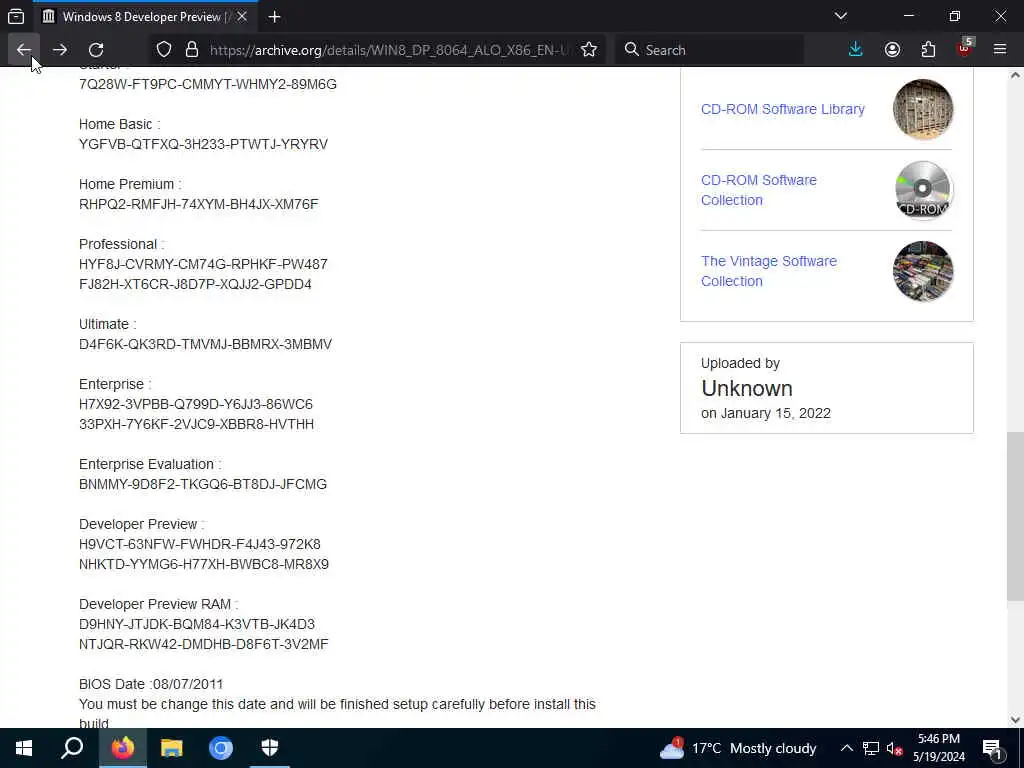Click the Ultimate key D4F6K-QK3RD

tap(205, 344)
